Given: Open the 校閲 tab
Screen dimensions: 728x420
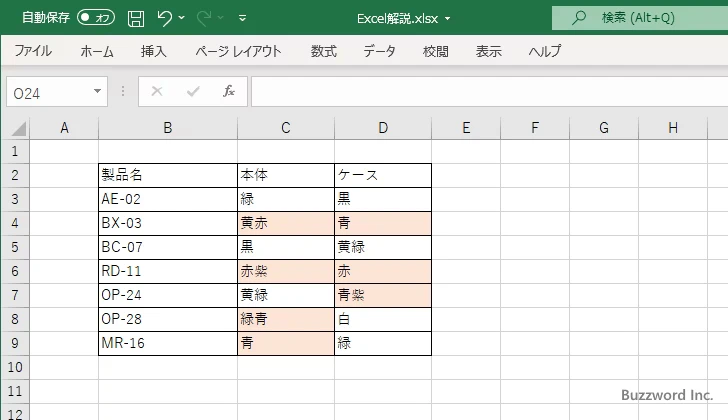Looking at the screenshot, I should point(436,51).
